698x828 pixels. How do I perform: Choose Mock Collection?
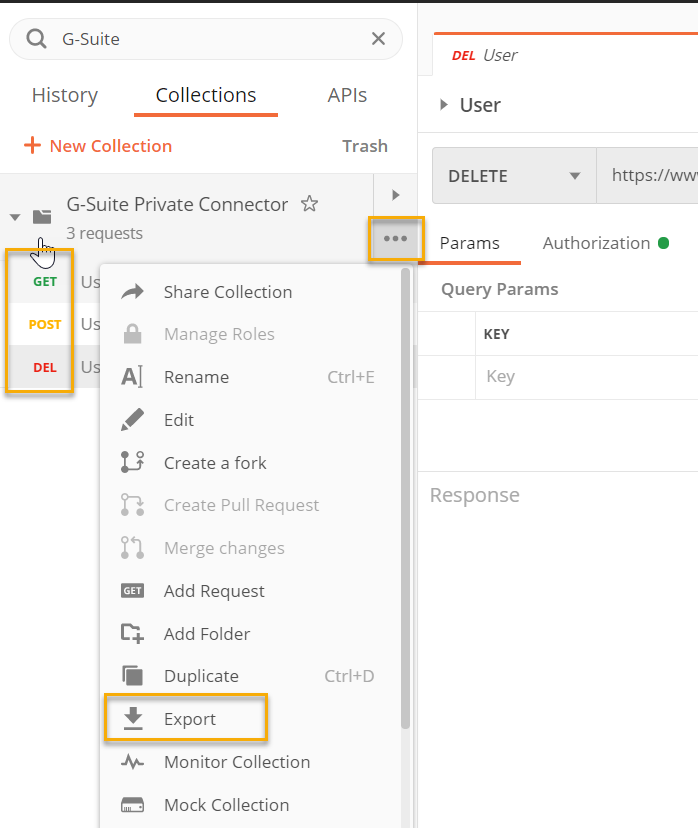point(250,805)
